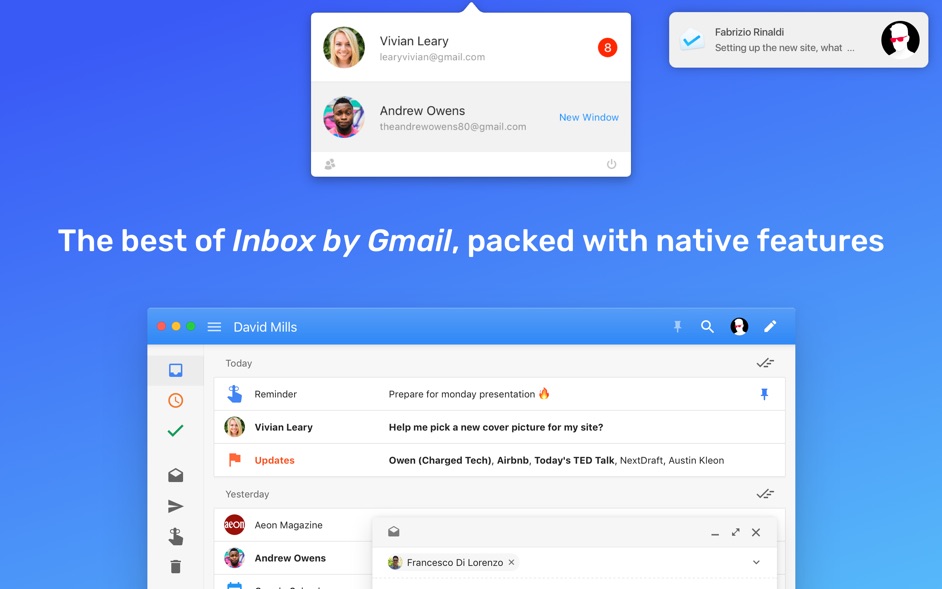Expand the compose panel to fullscreen
Viewport: 942px width, 589px height.
tap(735, 532)
